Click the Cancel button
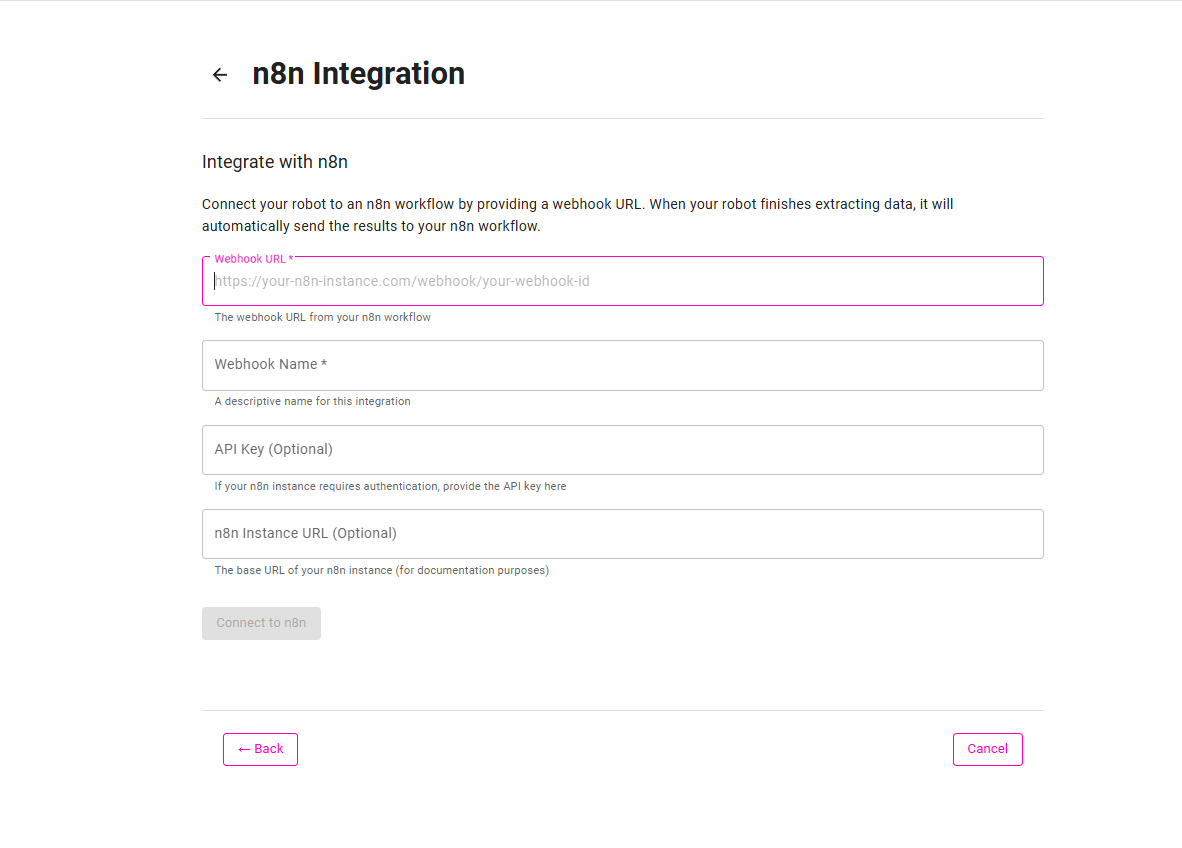The width and height of the screenshot is (1182, 848). [988, 749]
